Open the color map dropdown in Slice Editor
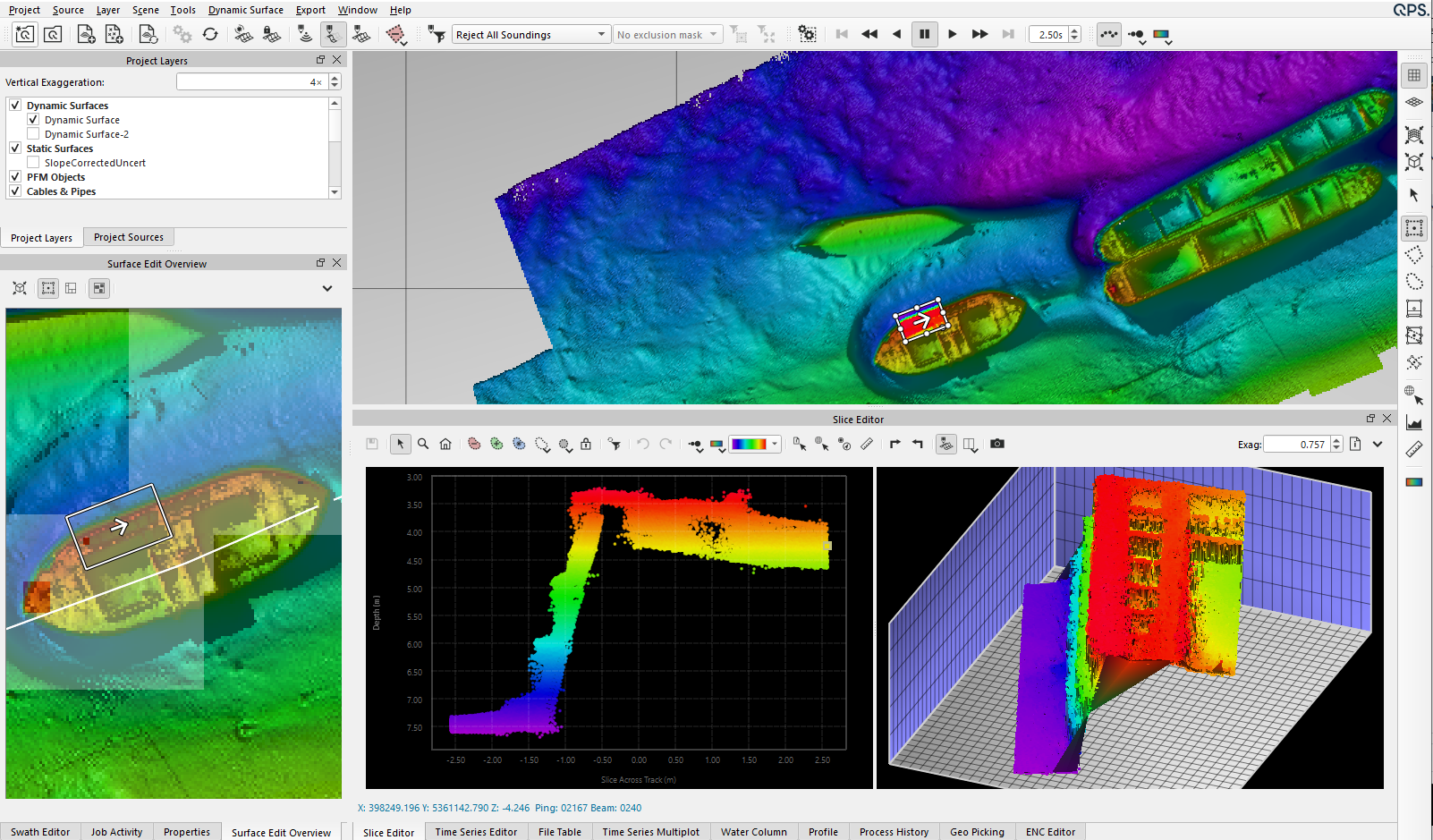The height and width of the screenshot is (840, 1433). (x=774, y=444)
